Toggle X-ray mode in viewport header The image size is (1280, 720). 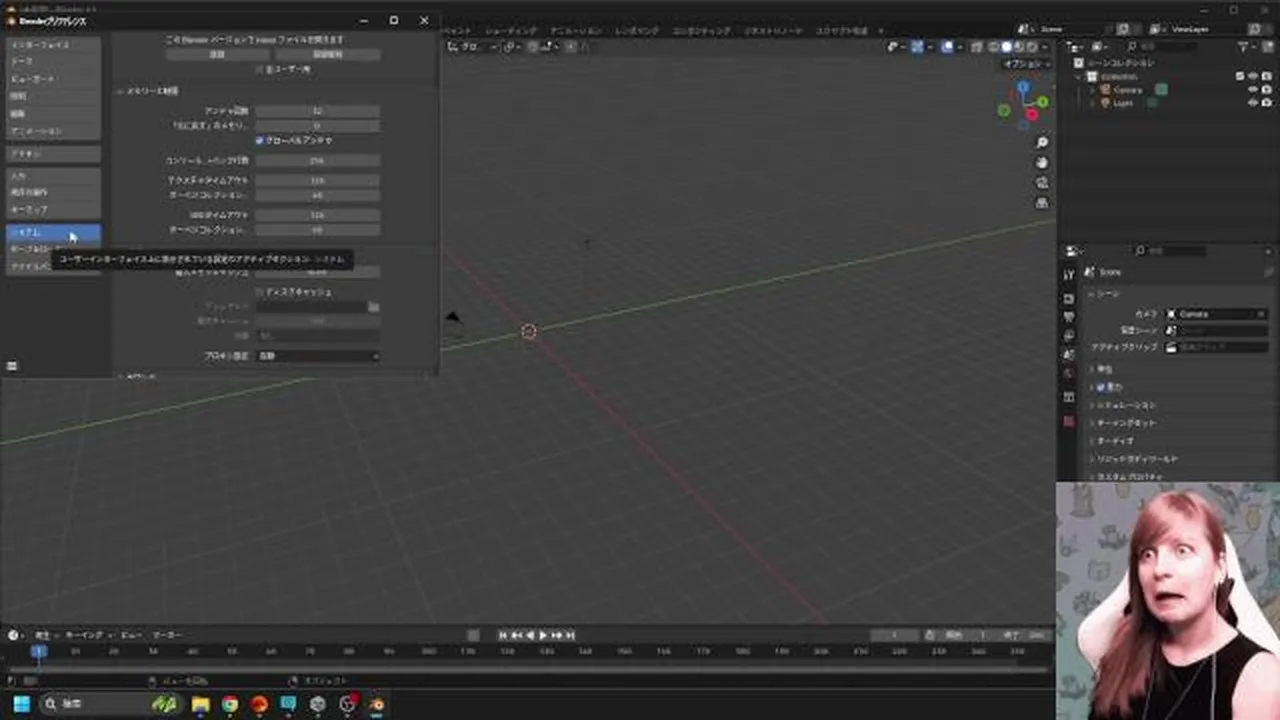pyautogui.click(x=977, y=47)
